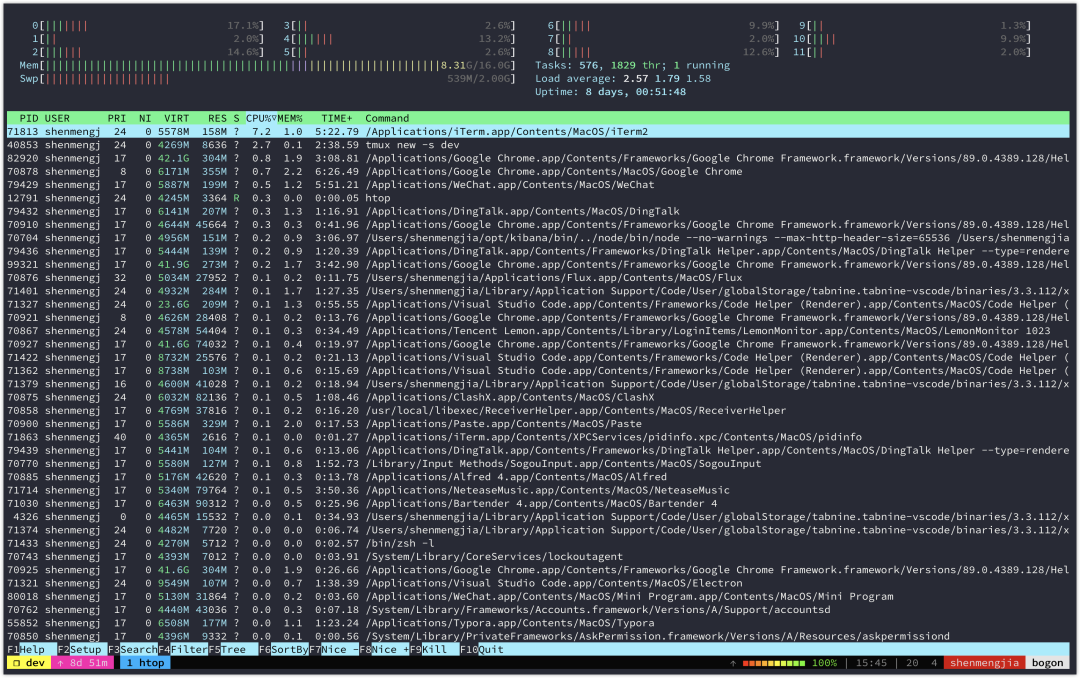Screen dimensions: 1080x678
Task: Click the NI column header
Action: [145, 119]
